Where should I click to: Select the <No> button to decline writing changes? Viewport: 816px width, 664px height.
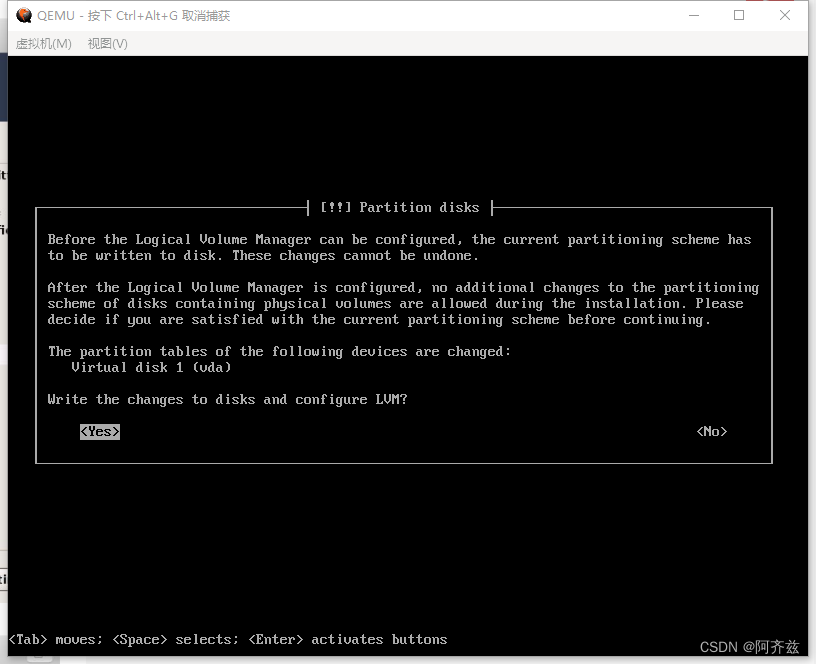711,431
